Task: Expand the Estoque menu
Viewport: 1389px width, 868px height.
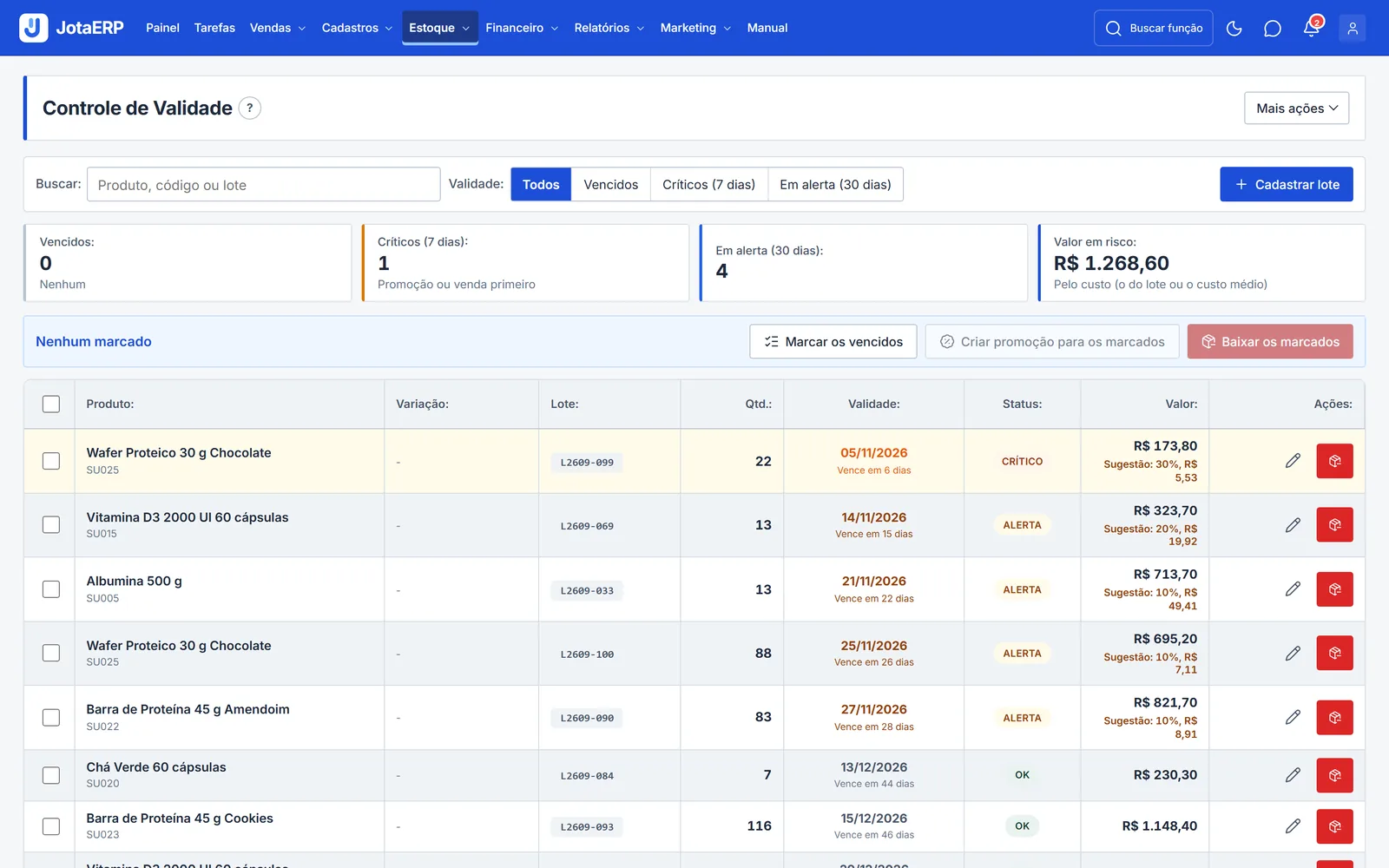Action: (439, 28)
